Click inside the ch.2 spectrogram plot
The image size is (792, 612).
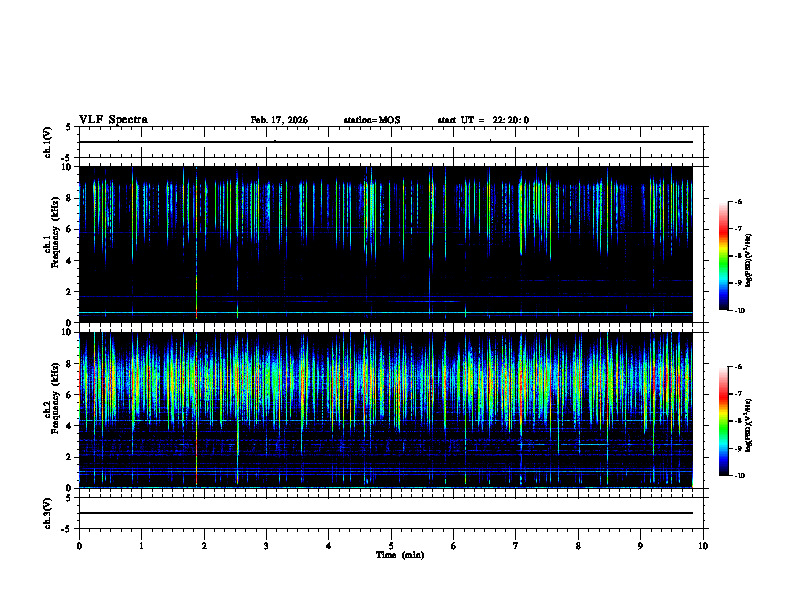click(x=386, y=410)
